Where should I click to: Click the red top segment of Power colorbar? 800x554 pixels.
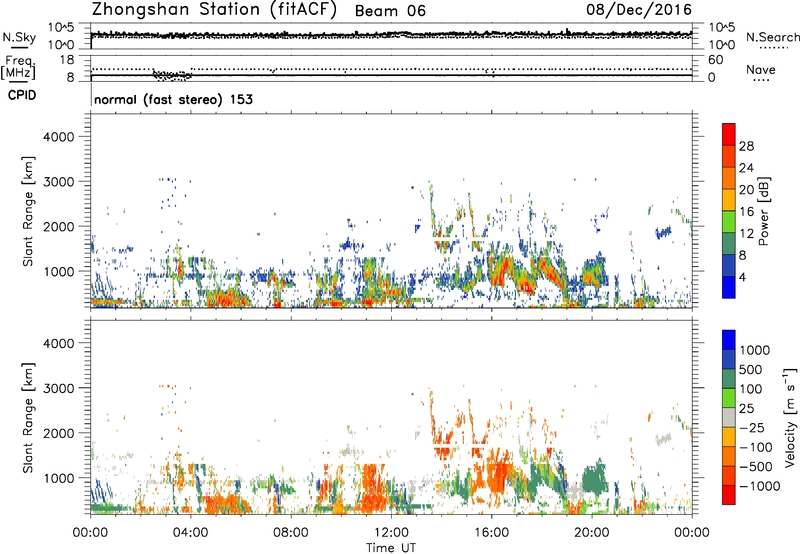click(x=729, y=134)
